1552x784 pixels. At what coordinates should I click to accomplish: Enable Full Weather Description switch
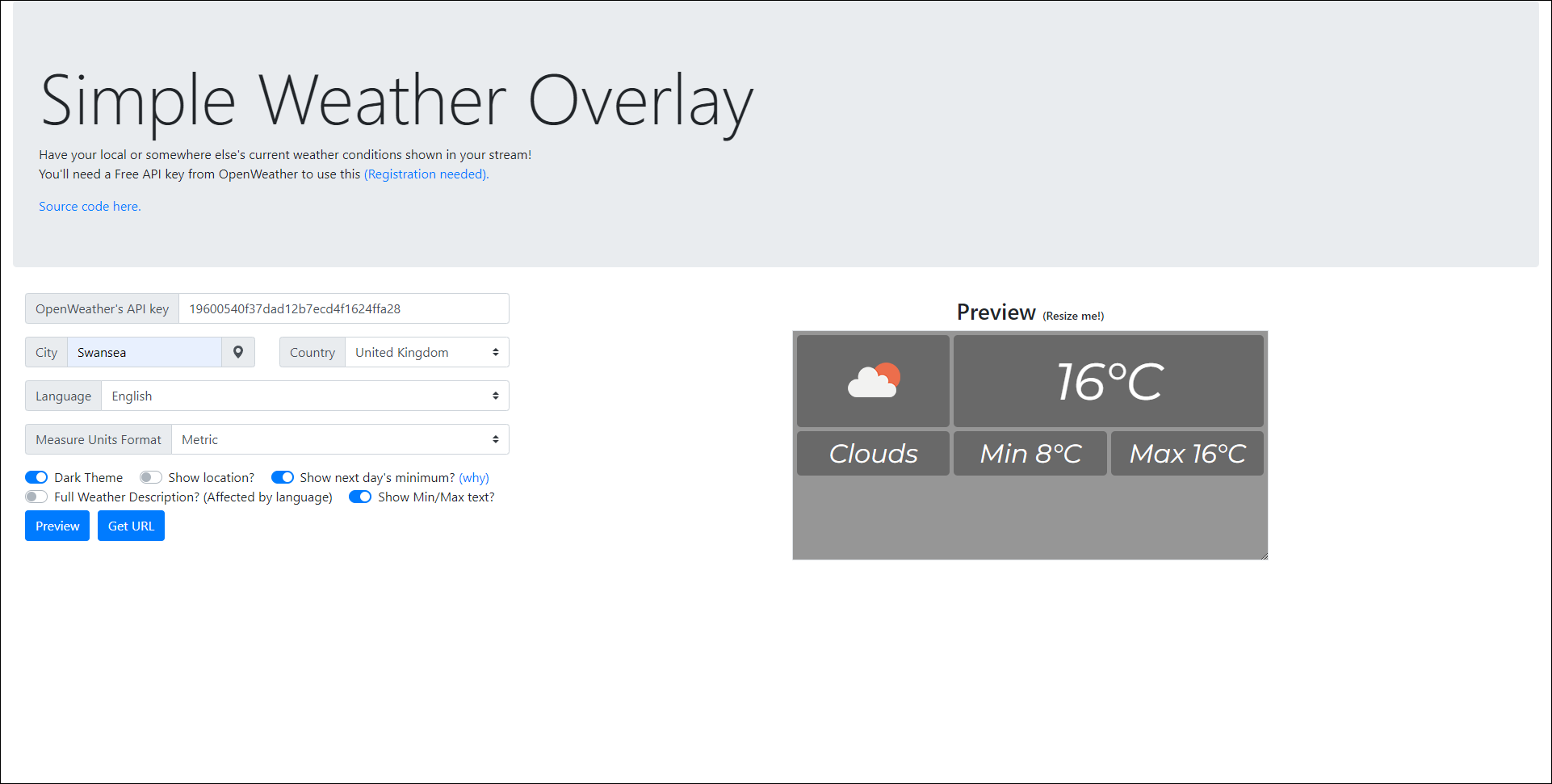coord(36,497)
